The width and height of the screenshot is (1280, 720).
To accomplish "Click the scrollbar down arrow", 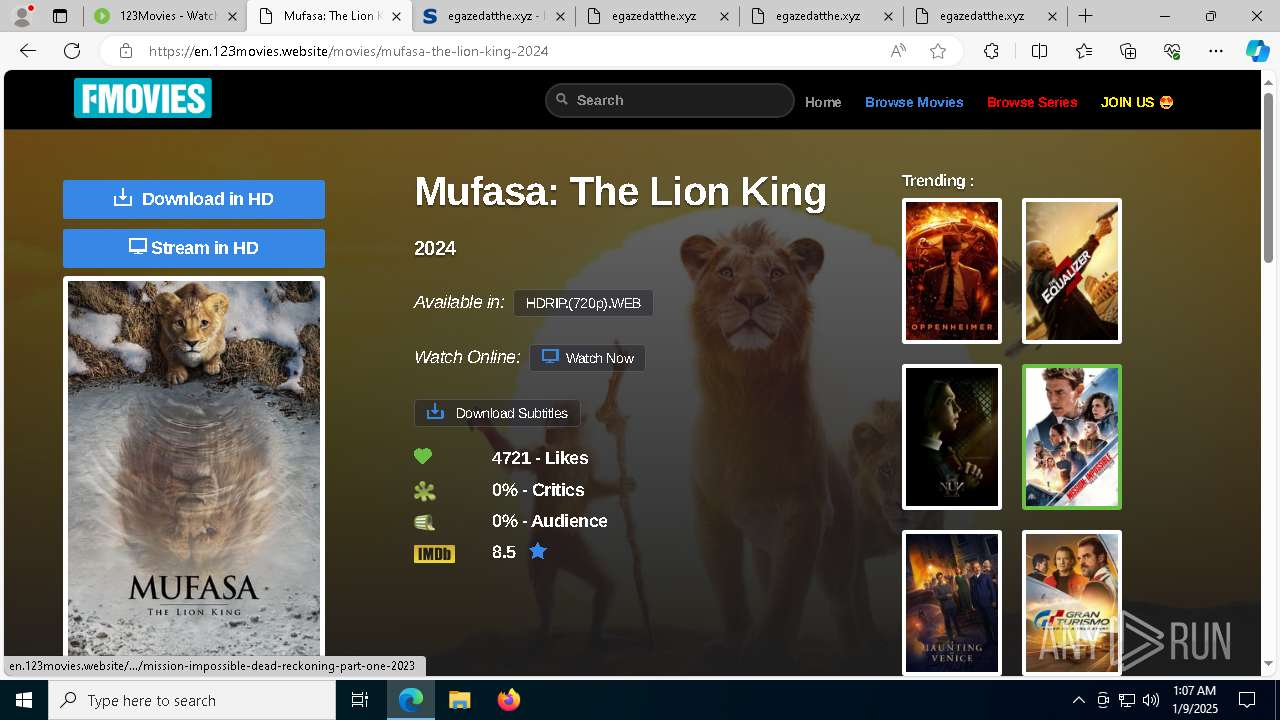I will click(1269, 664).
